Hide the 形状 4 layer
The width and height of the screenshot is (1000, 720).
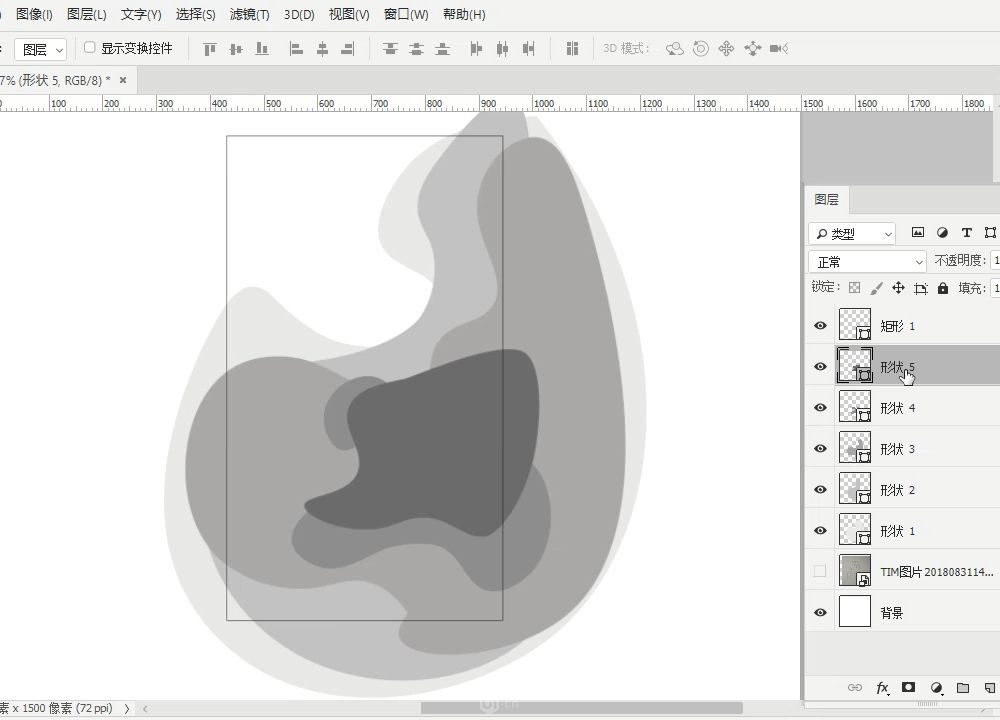click(x=820, y=408)
